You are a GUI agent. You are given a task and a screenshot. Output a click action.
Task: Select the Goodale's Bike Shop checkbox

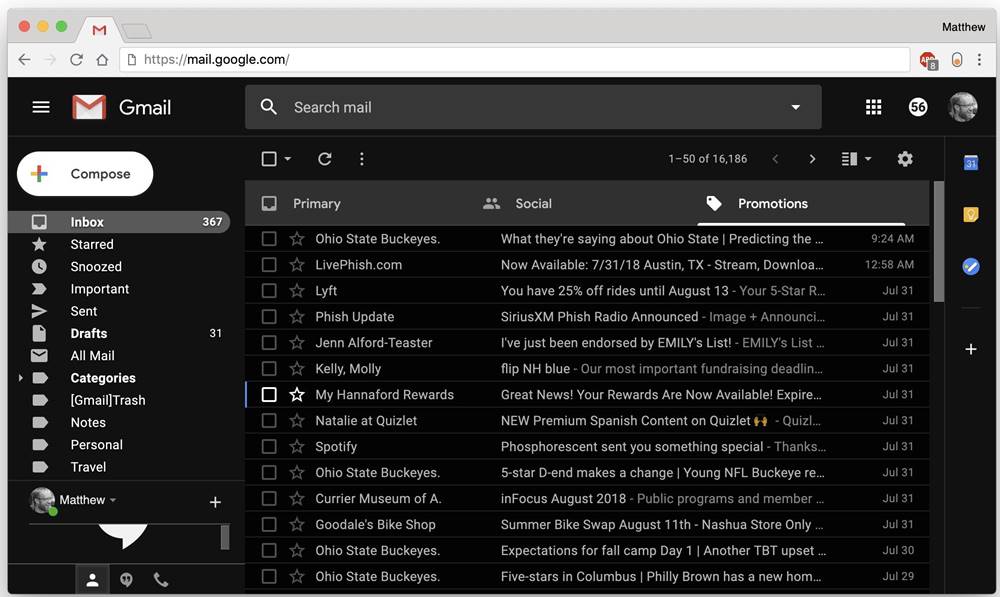pyautogui.click(x=269, y=524)
